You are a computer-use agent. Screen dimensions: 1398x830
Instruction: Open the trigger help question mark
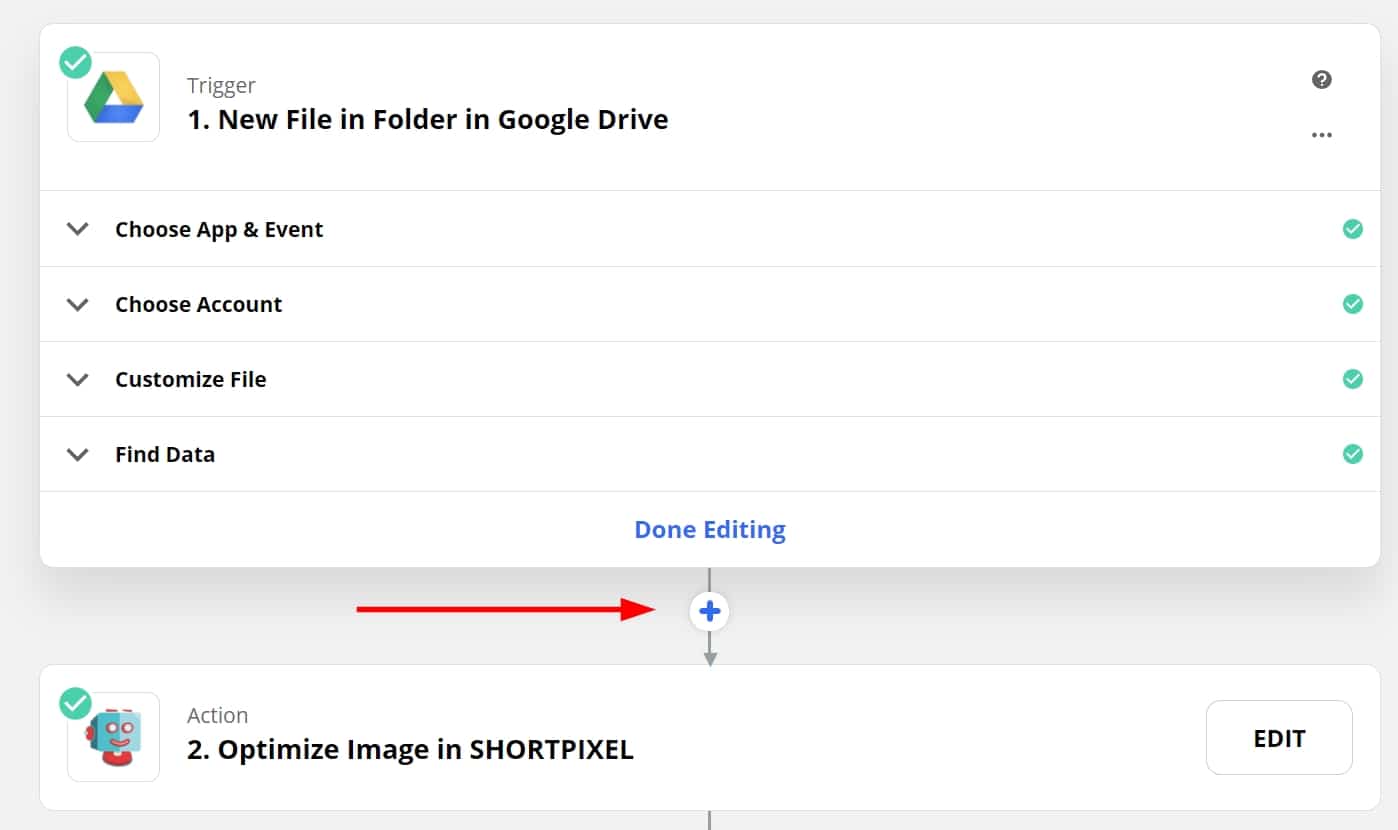click(x=1322, y=80)
